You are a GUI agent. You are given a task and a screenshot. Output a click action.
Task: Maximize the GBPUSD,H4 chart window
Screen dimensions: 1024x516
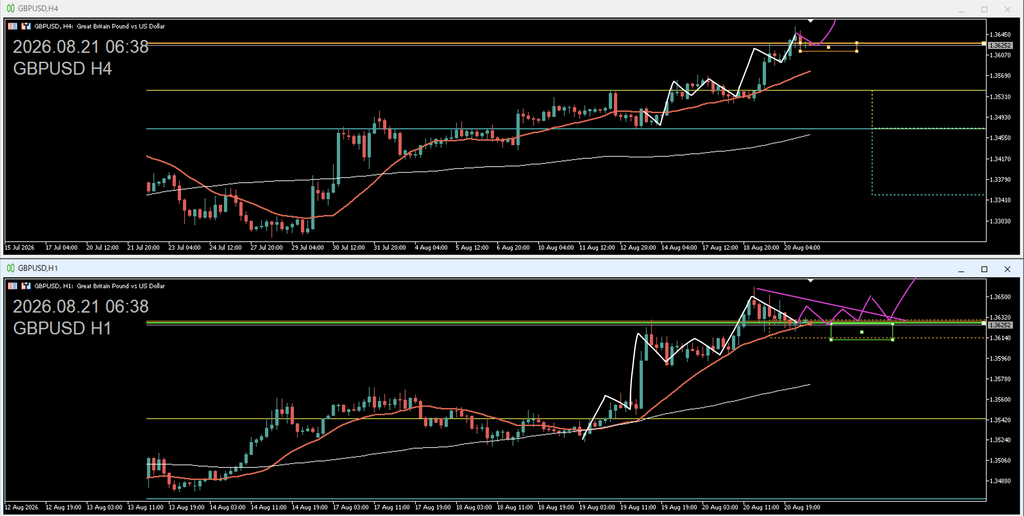[984, 9]
